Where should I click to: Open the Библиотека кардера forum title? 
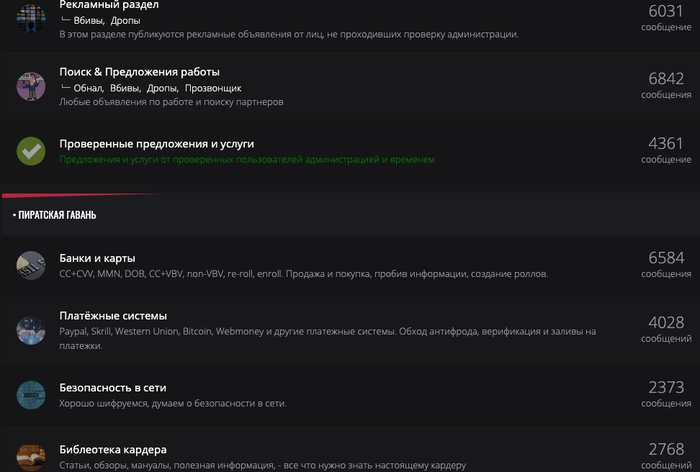tap(112, 449)
